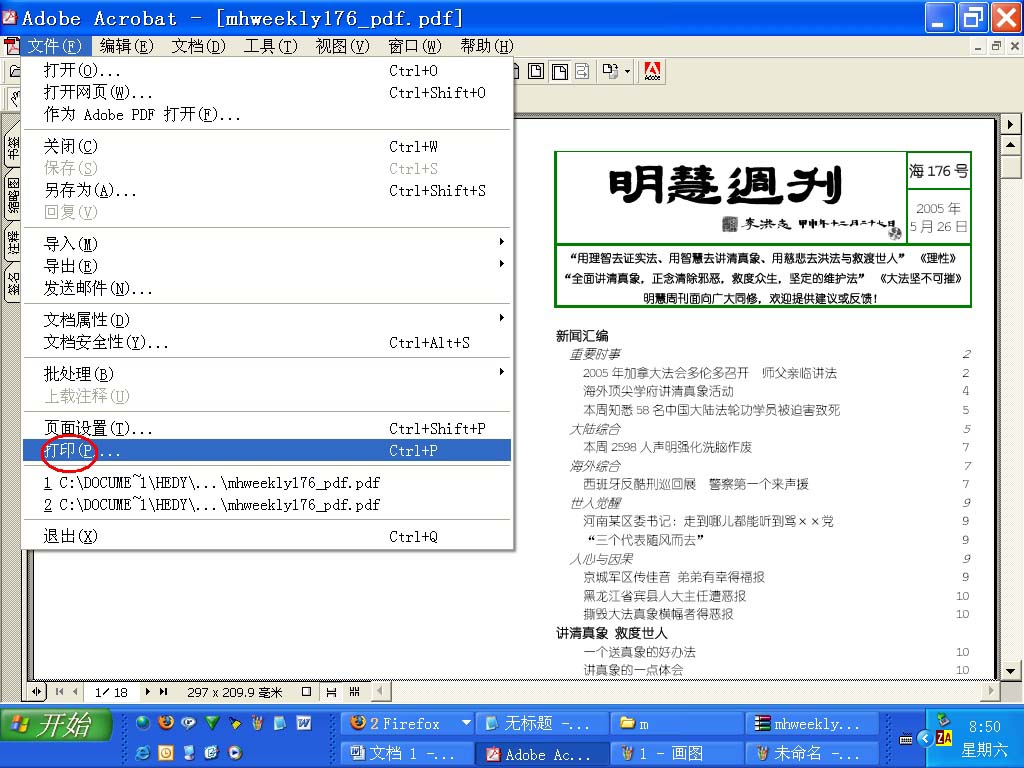Jump to last page button in status bar
1024x768 pixels.
point(164,692)
